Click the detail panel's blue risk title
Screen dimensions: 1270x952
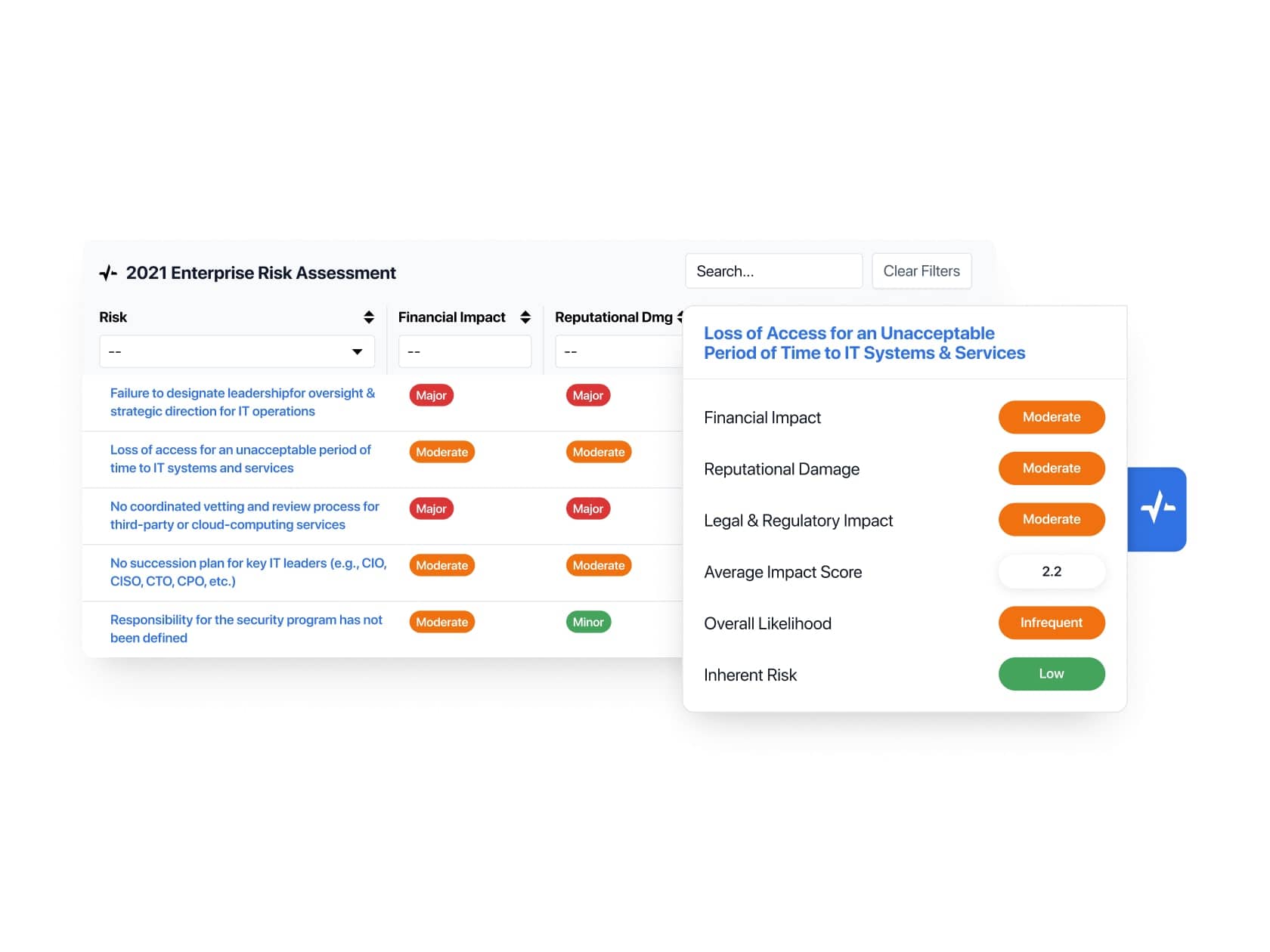tap(864, 343)
